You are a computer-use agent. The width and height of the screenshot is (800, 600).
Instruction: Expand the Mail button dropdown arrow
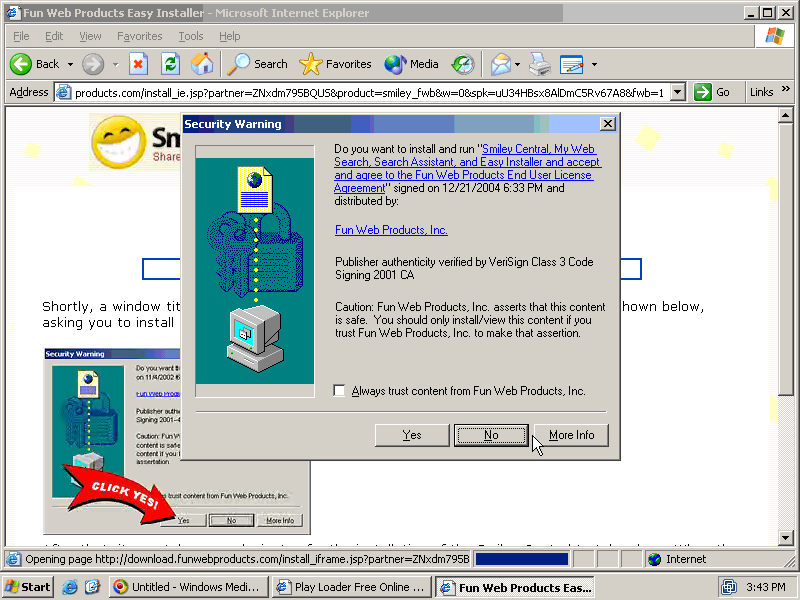tap(517, 64)
